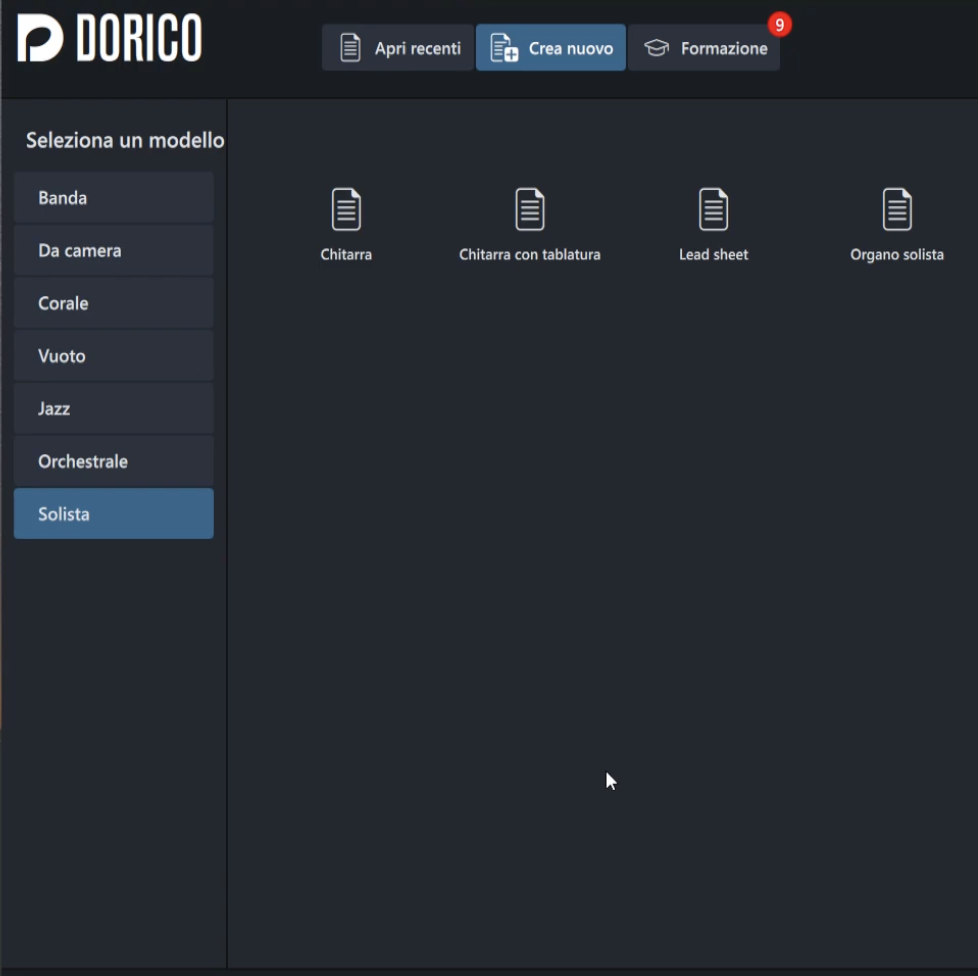Click the Chitarra con tablatura label
The height and width of the screenshot is (976, 978).
click(529, 255)
